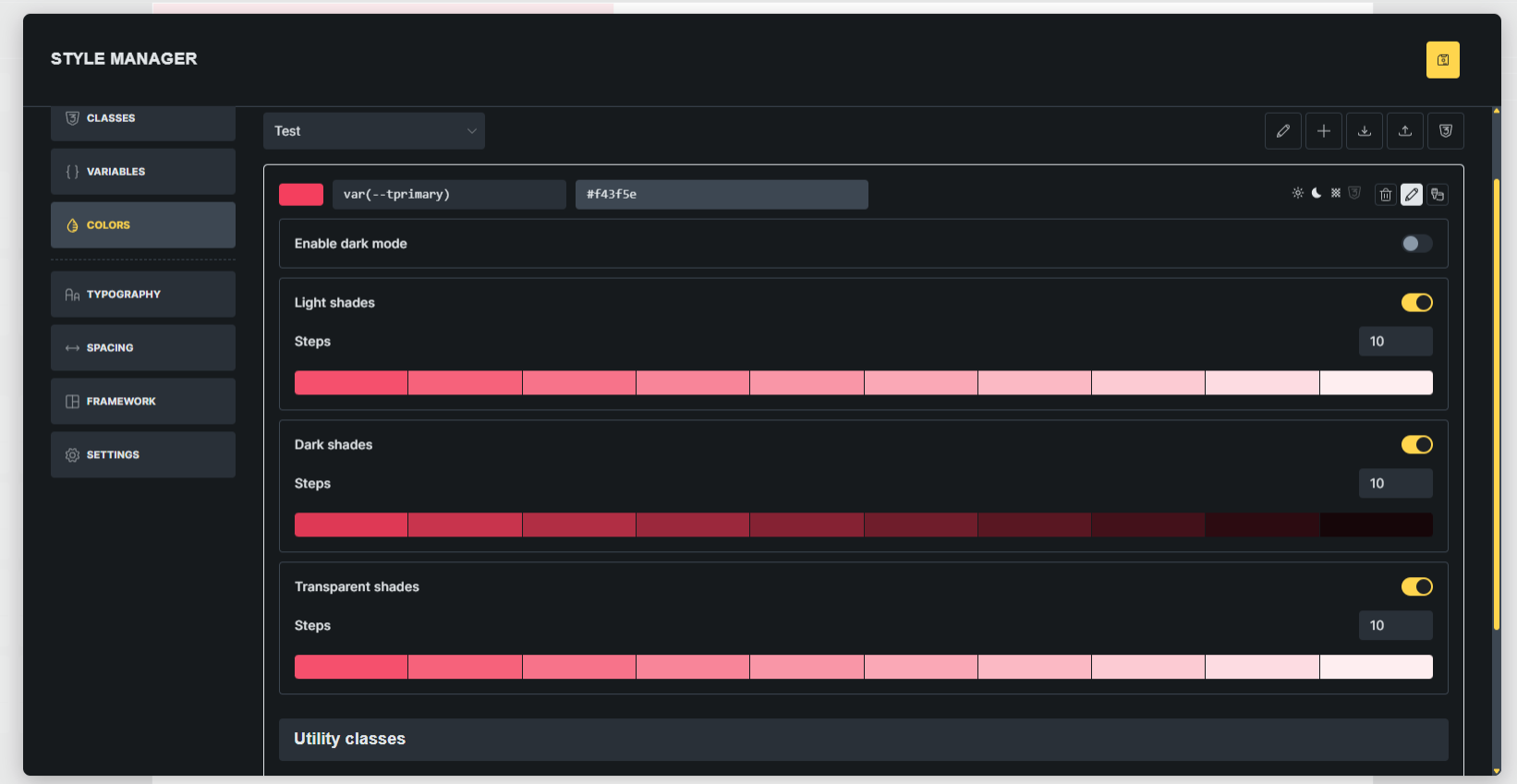Viewport: 1517px width, 784px height.
Task: Go to the Variables sidebar item
Action: 143,172
